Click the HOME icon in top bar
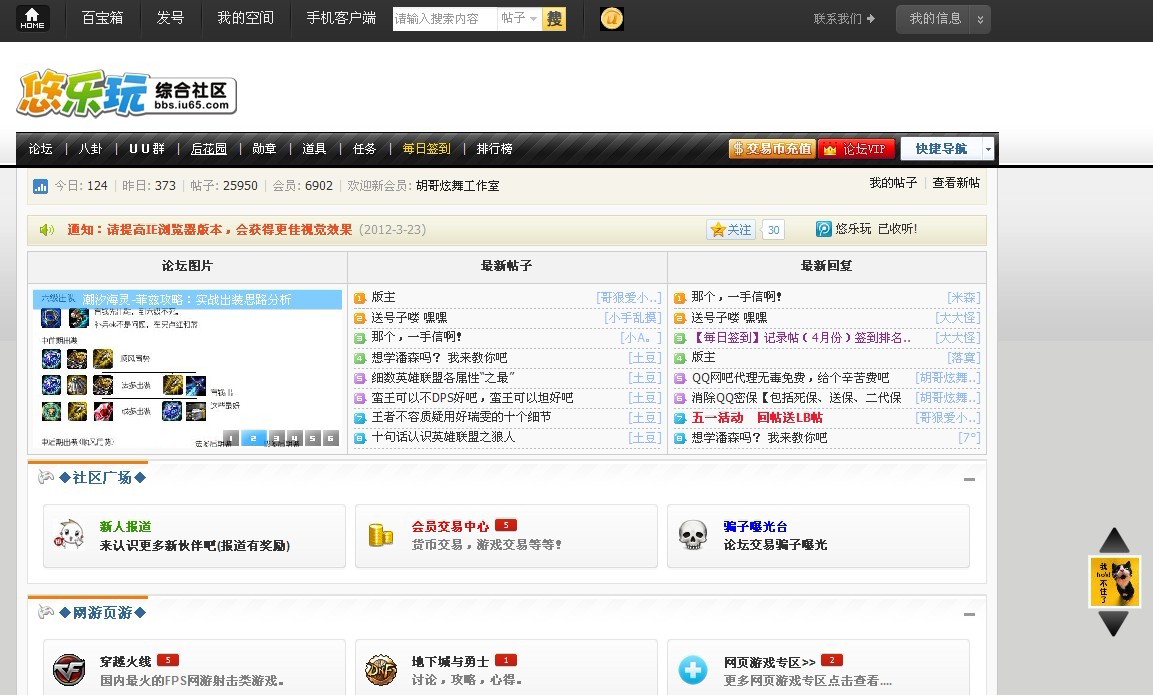1153x695 pixels. tap(32, 18)
